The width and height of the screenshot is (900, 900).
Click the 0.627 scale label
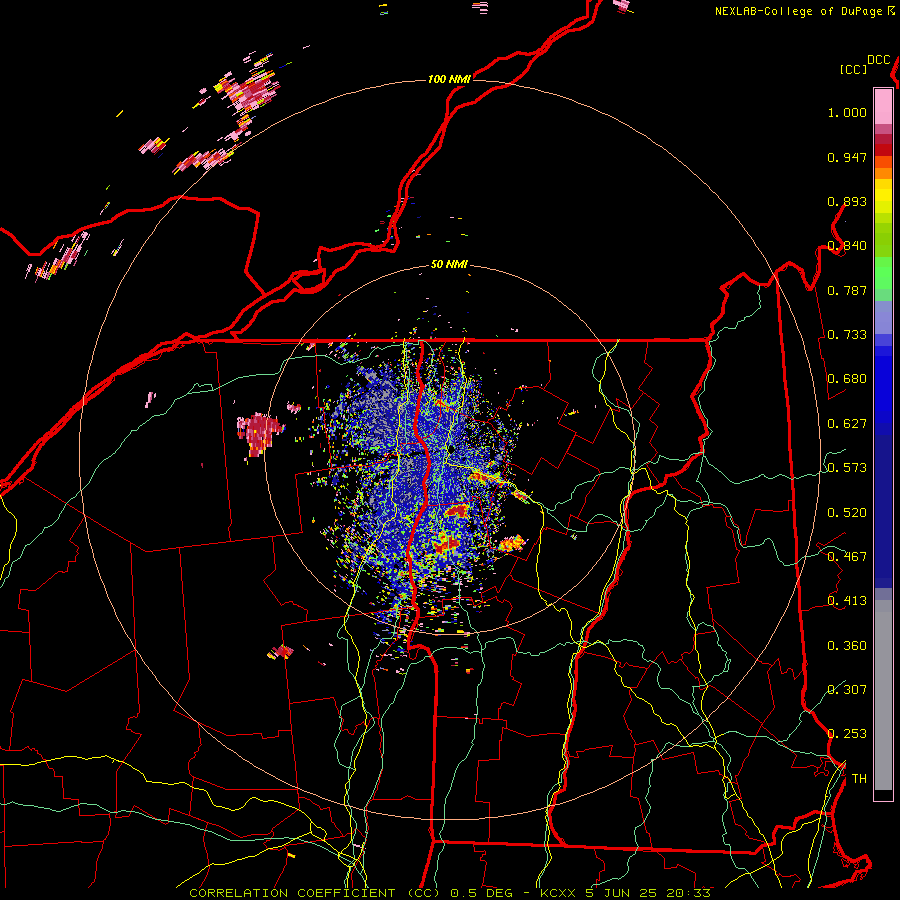coord(847,424)
